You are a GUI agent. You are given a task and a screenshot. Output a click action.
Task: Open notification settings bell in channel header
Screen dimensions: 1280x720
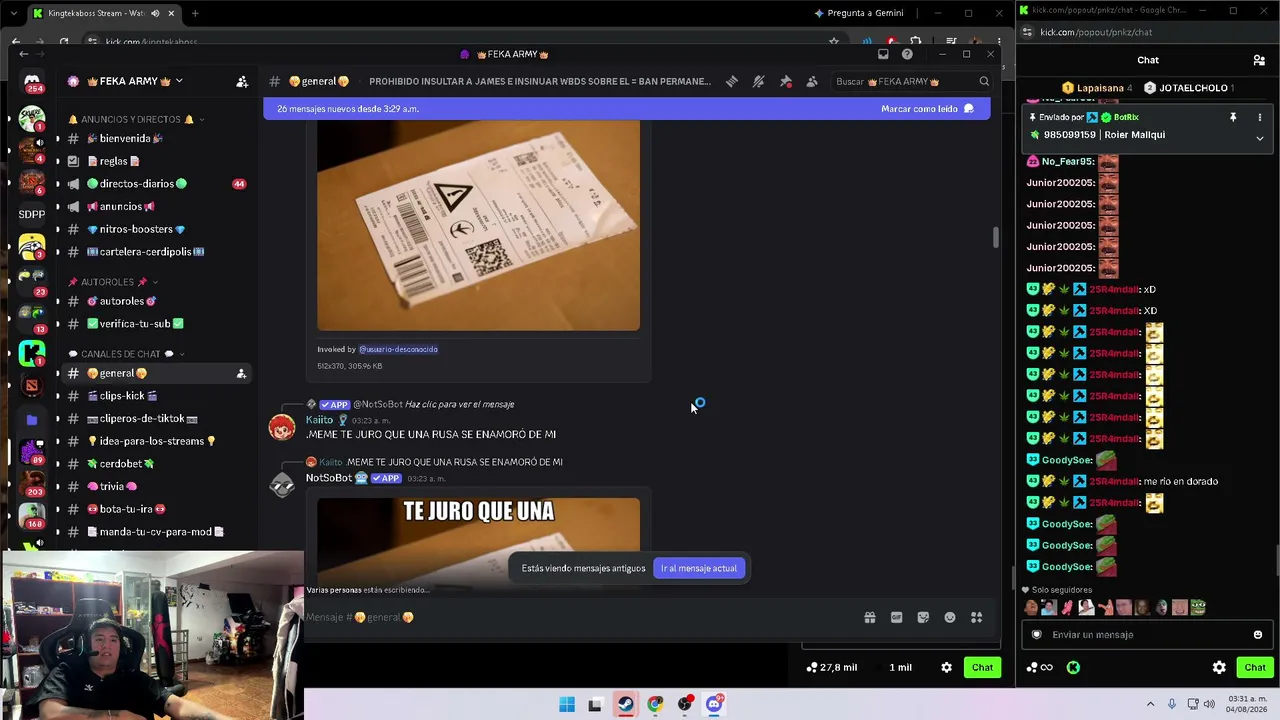pos(759,81)
